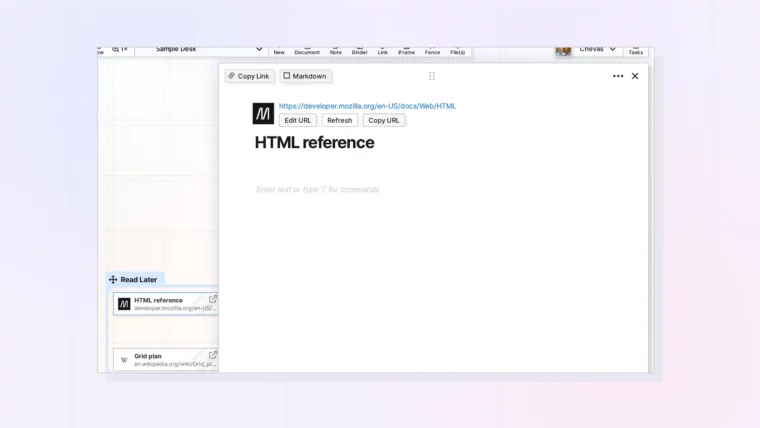Screen dimensions: 760x428
Task: Open Grid plan card external link icon
Action: (212, 355)
